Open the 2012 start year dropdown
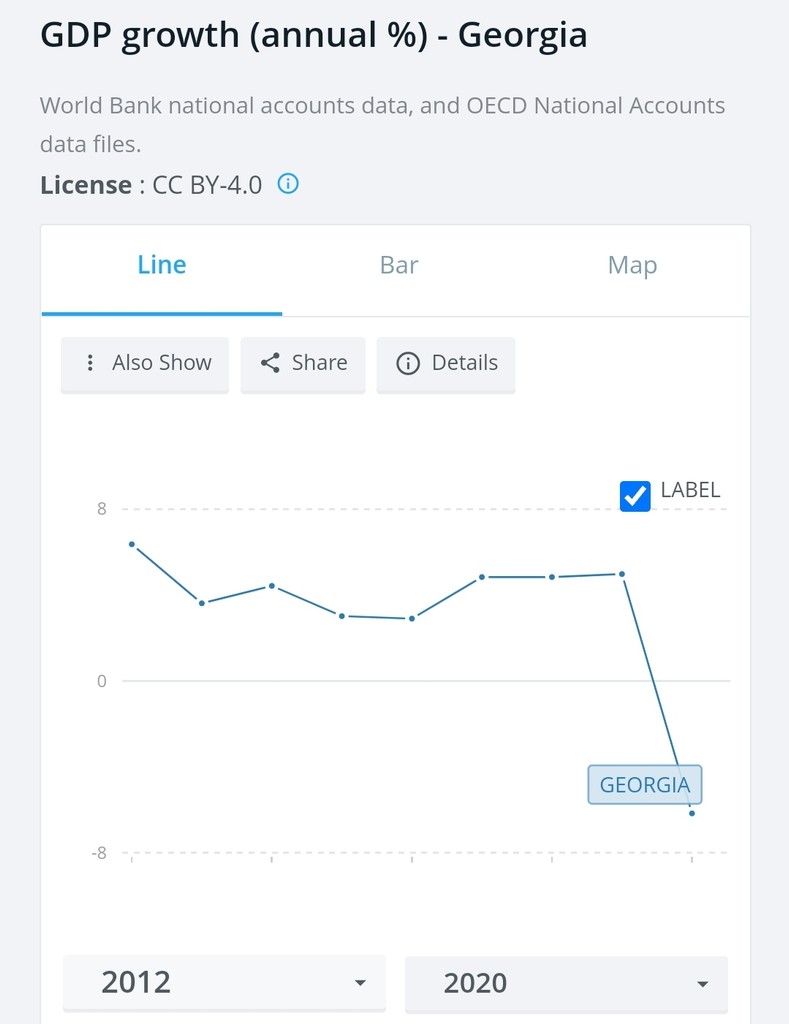This screenshot has height=1024, width=789. point(224,982)
